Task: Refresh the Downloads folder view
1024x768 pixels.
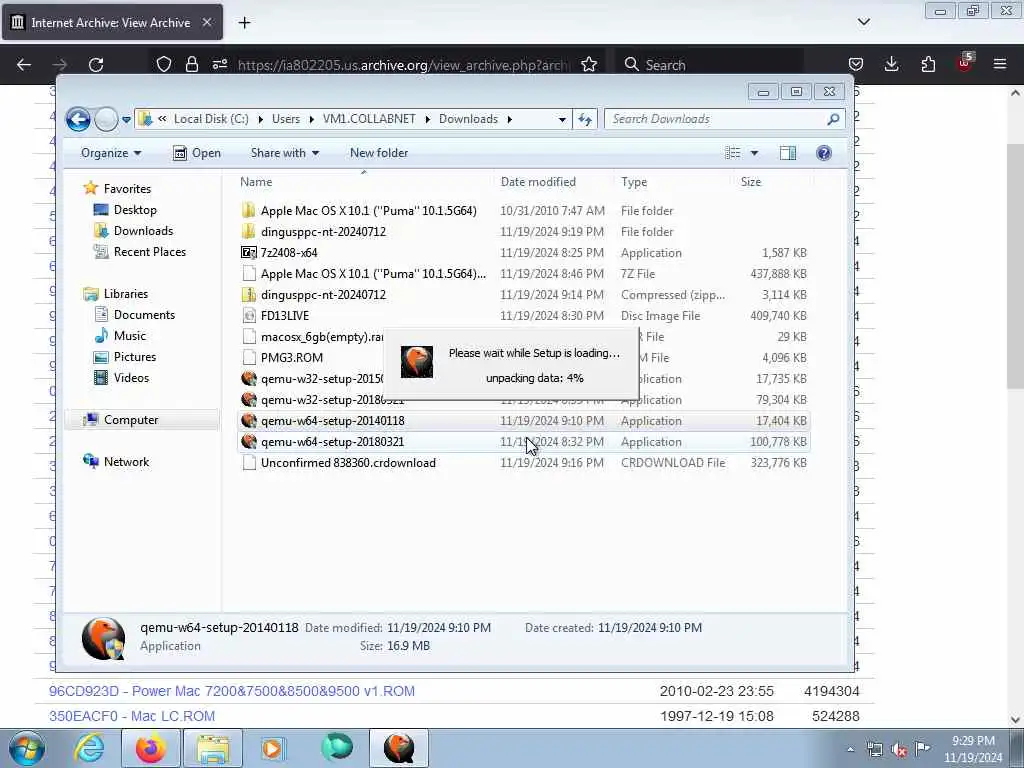Action: coord(585,119)
